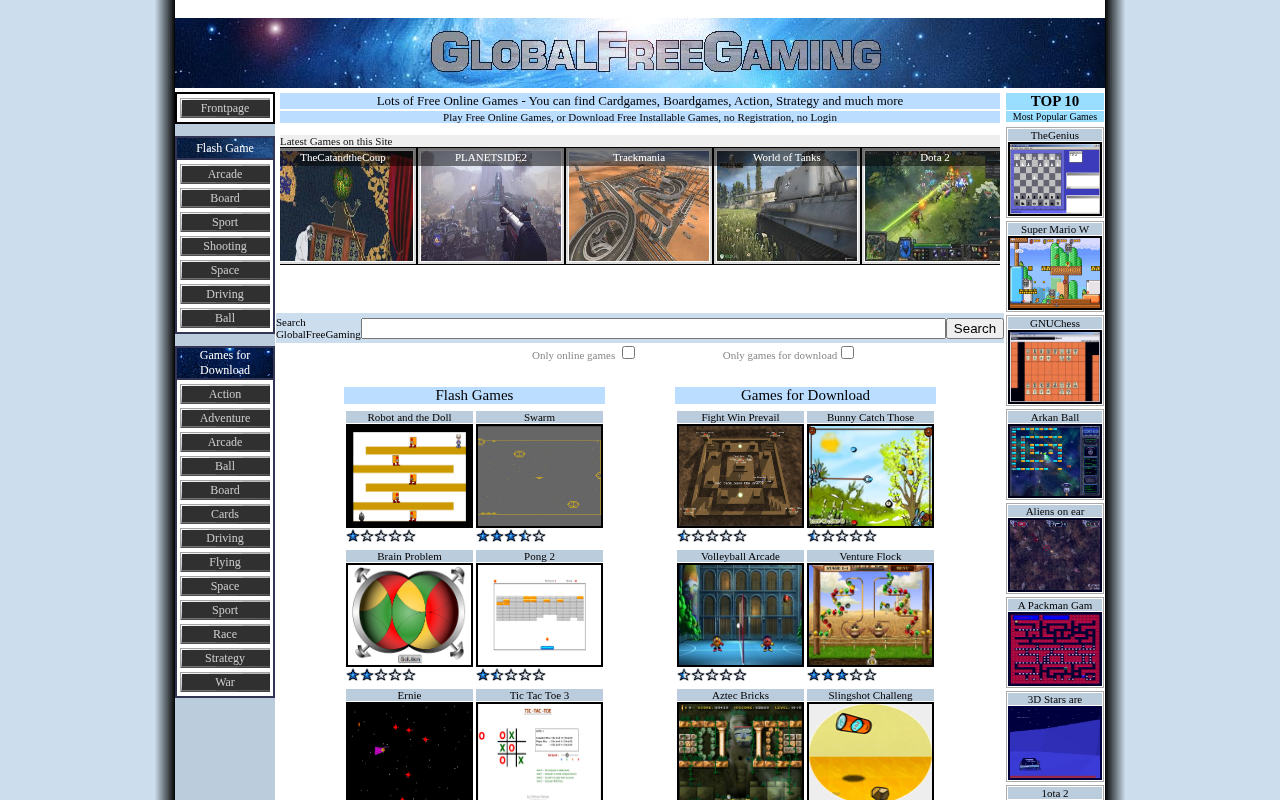Image resolution: width=1280 pixels, height=800 pixels.
Task: Rate Fight Win Prevail using stars
Action: pos(712,536)
